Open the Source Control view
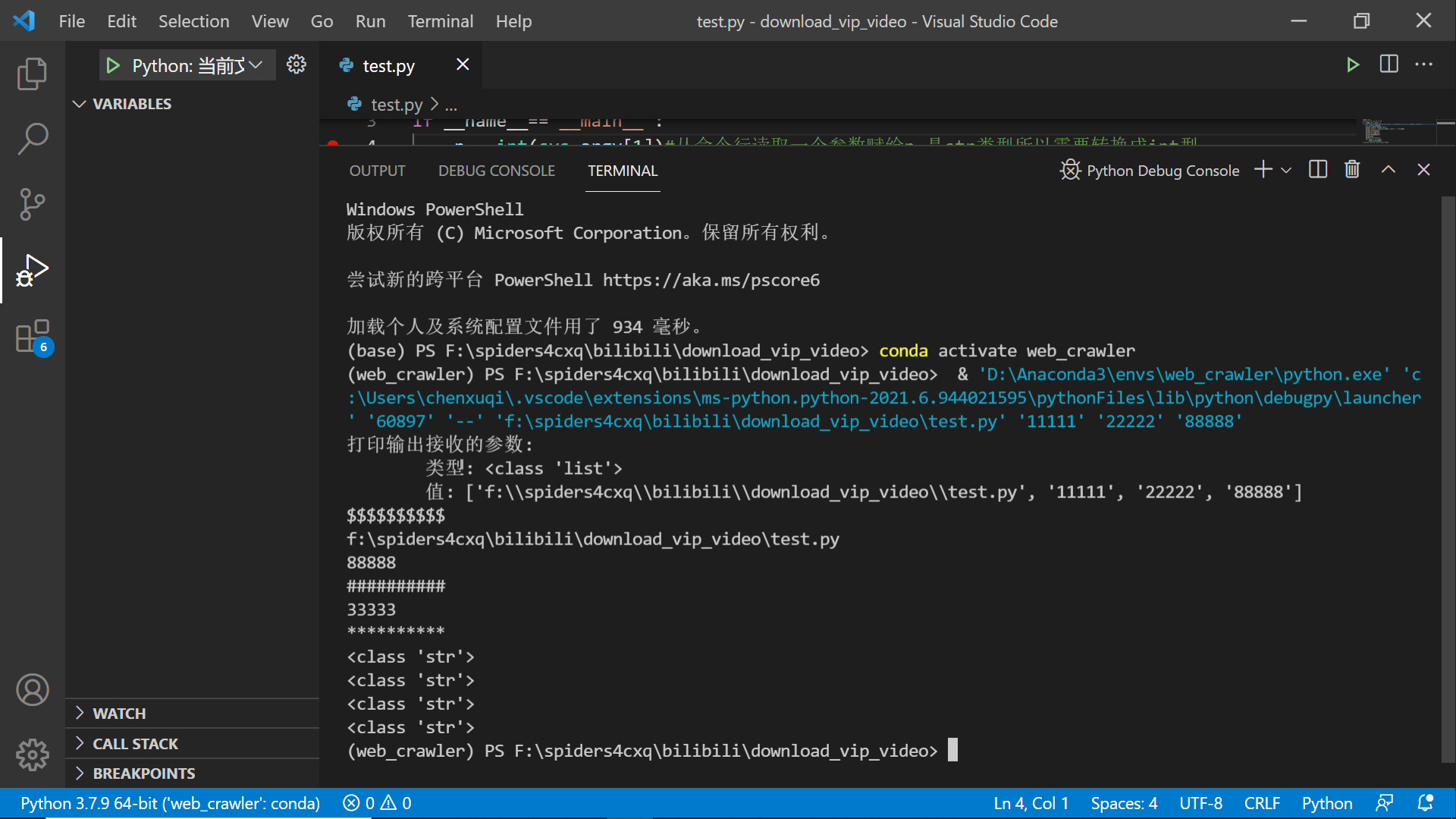Viewport: 1456px width, 819px height. [32, 204]
